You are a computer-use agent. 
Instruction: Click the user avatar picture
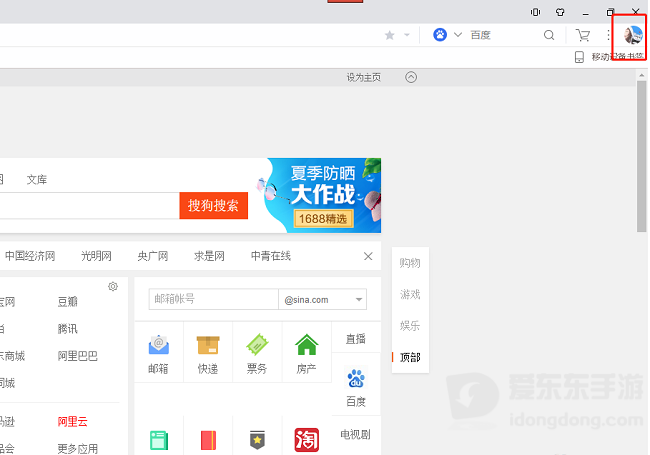point(633,35)
